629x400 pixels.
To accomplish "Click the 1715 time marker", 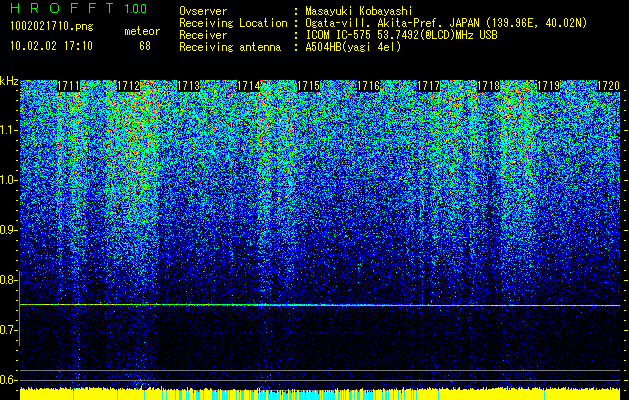I will point(308,86).
